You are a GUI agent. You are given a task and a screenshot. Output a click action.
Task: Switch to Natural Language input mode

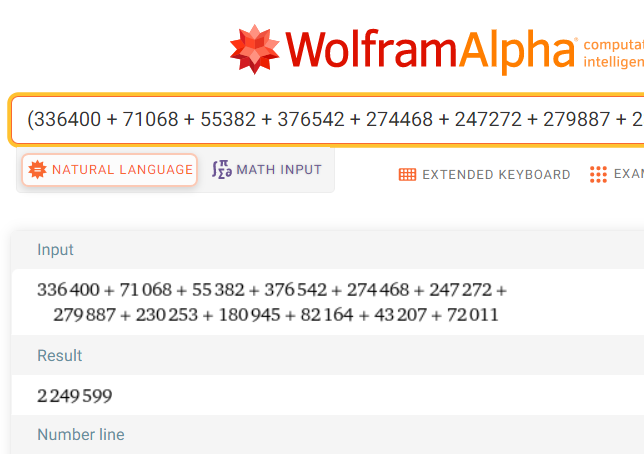tap(110, 170)
